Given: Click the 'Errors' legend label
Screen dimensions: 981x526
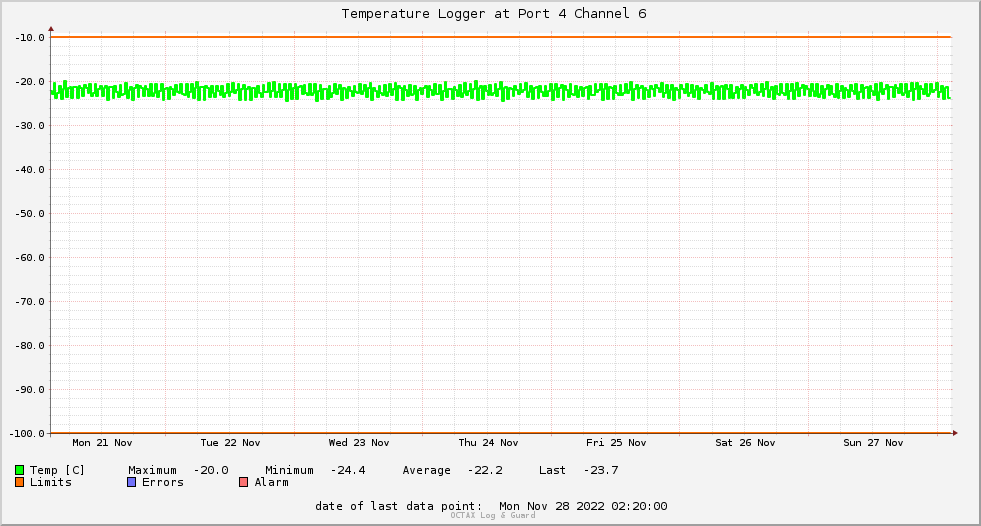Looking at the screenshot, I should pyautogui.click(x=163, y=482).
